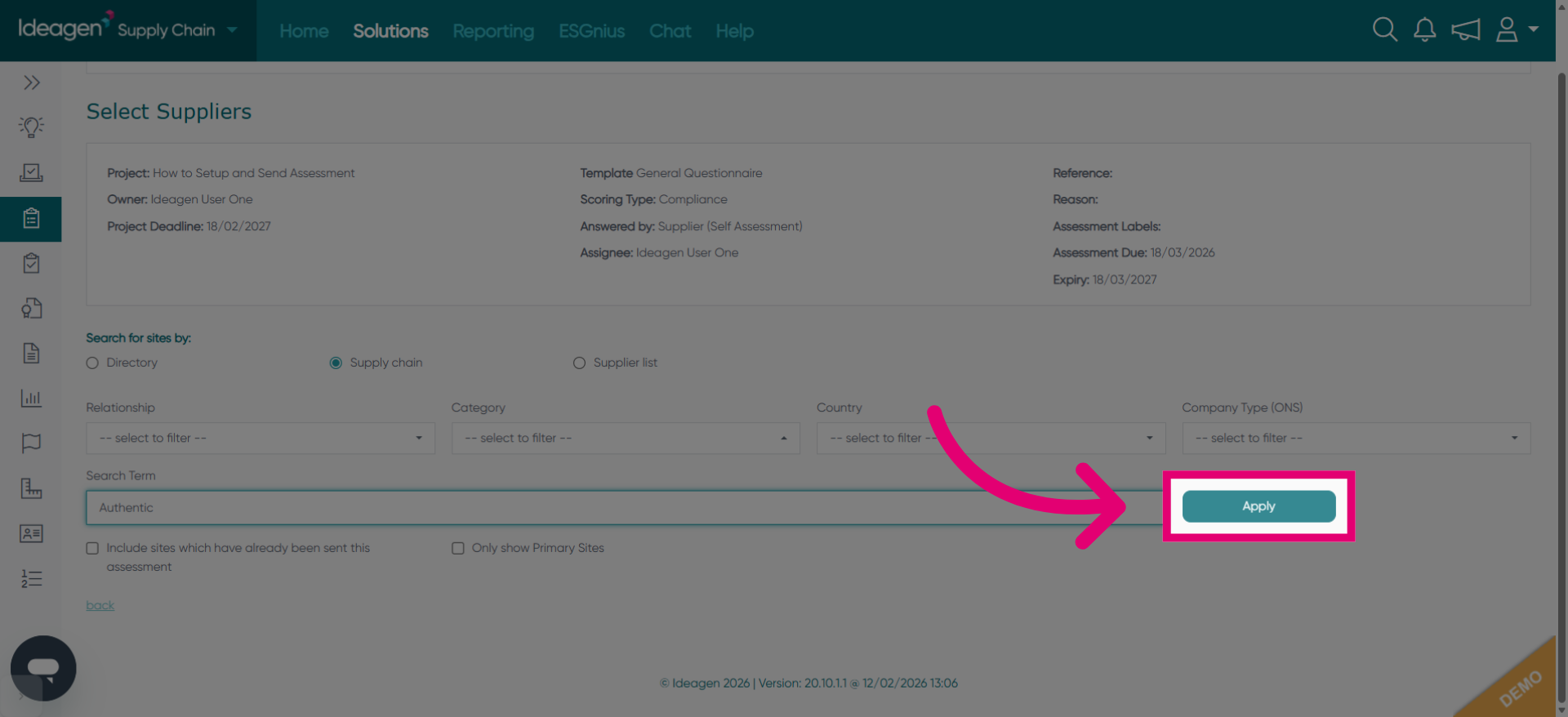This screenshot has width=1568, height=717.
Task: Open the Company Type (ONS) dropdown
Action: (1356, 438)
